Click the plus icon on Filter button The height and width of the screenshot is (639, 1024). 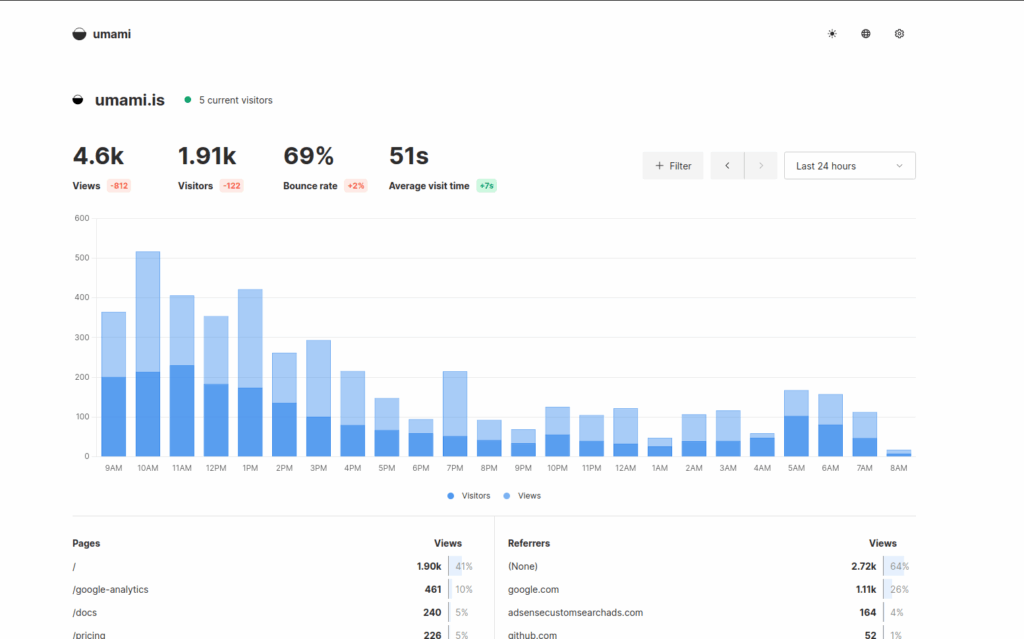[x=659, y=166]
